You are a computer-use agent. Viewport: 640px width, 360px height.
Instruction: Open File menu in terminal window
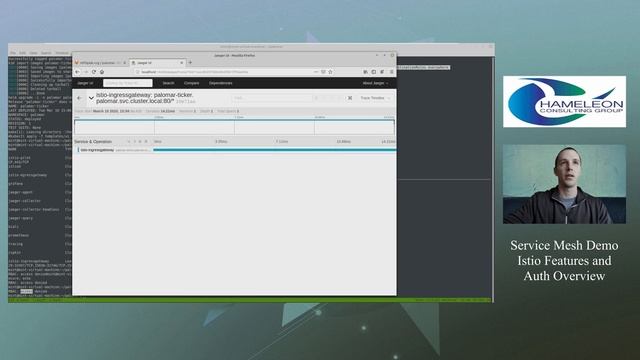13,53
